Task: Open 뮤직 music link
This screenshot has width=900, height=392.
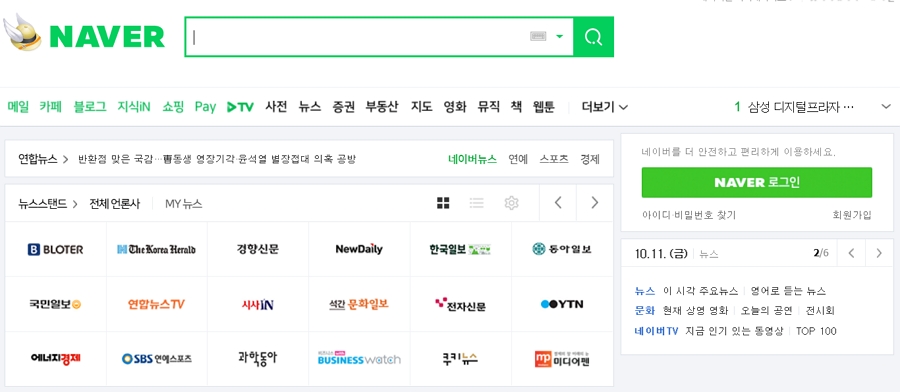Action: coord(489,107)
